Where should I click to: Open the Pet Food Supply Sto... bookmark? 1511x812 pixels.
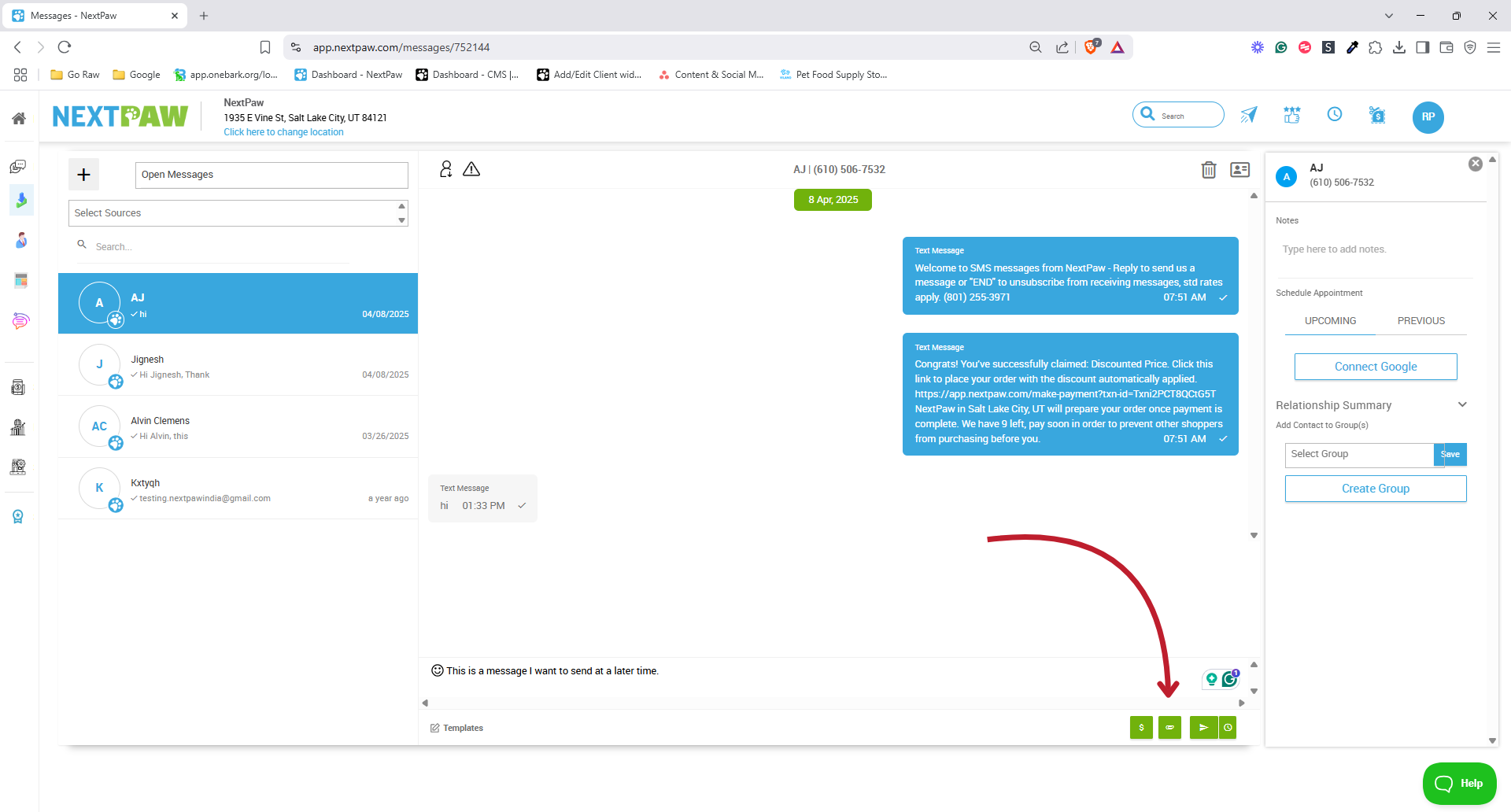coord(833,75)
